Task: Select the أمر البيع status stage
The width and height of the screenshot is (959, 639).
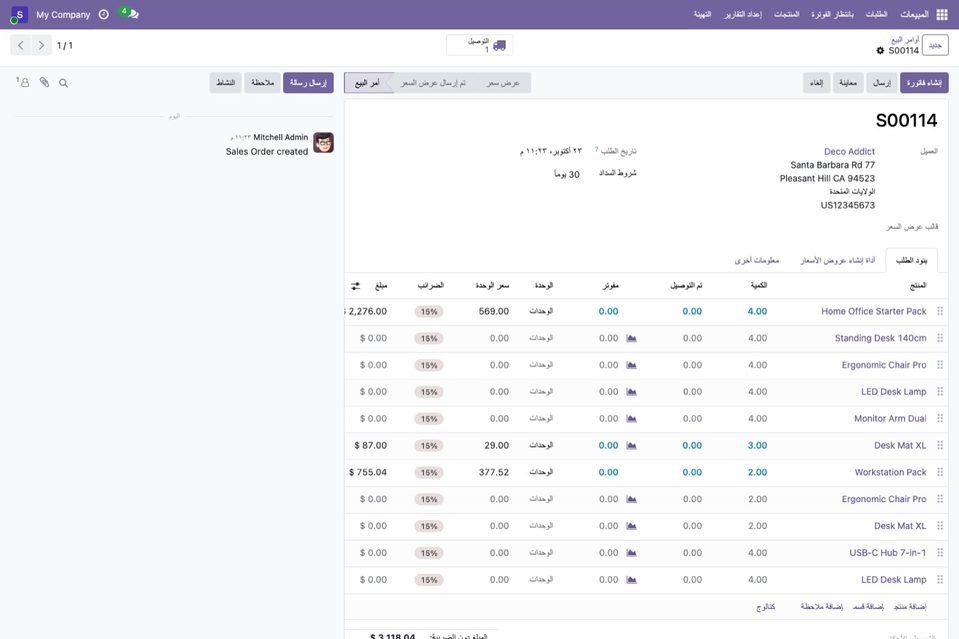Action: [367, 83]
